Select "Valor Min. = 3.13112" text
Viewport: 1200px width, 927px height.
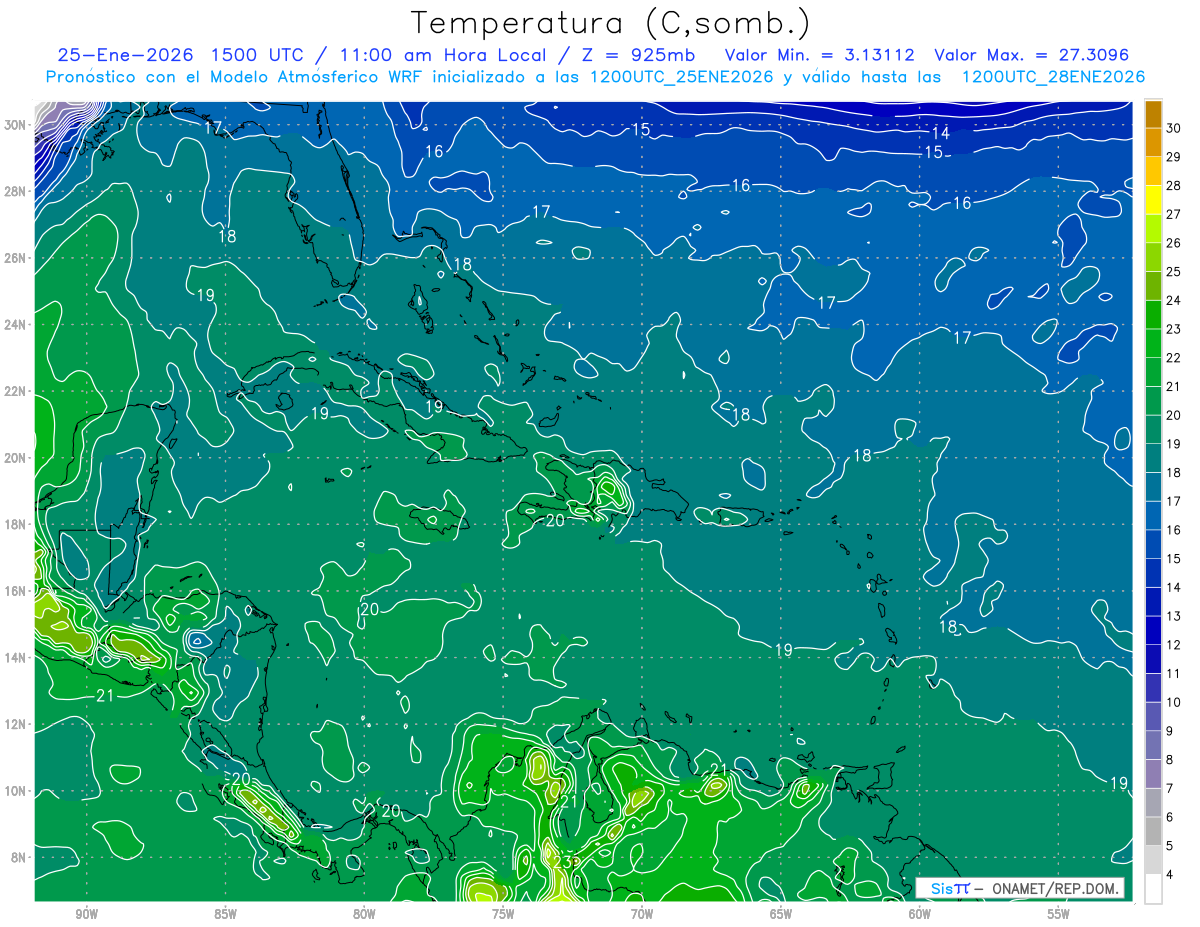pyautogui.click(x=820, y=55)
